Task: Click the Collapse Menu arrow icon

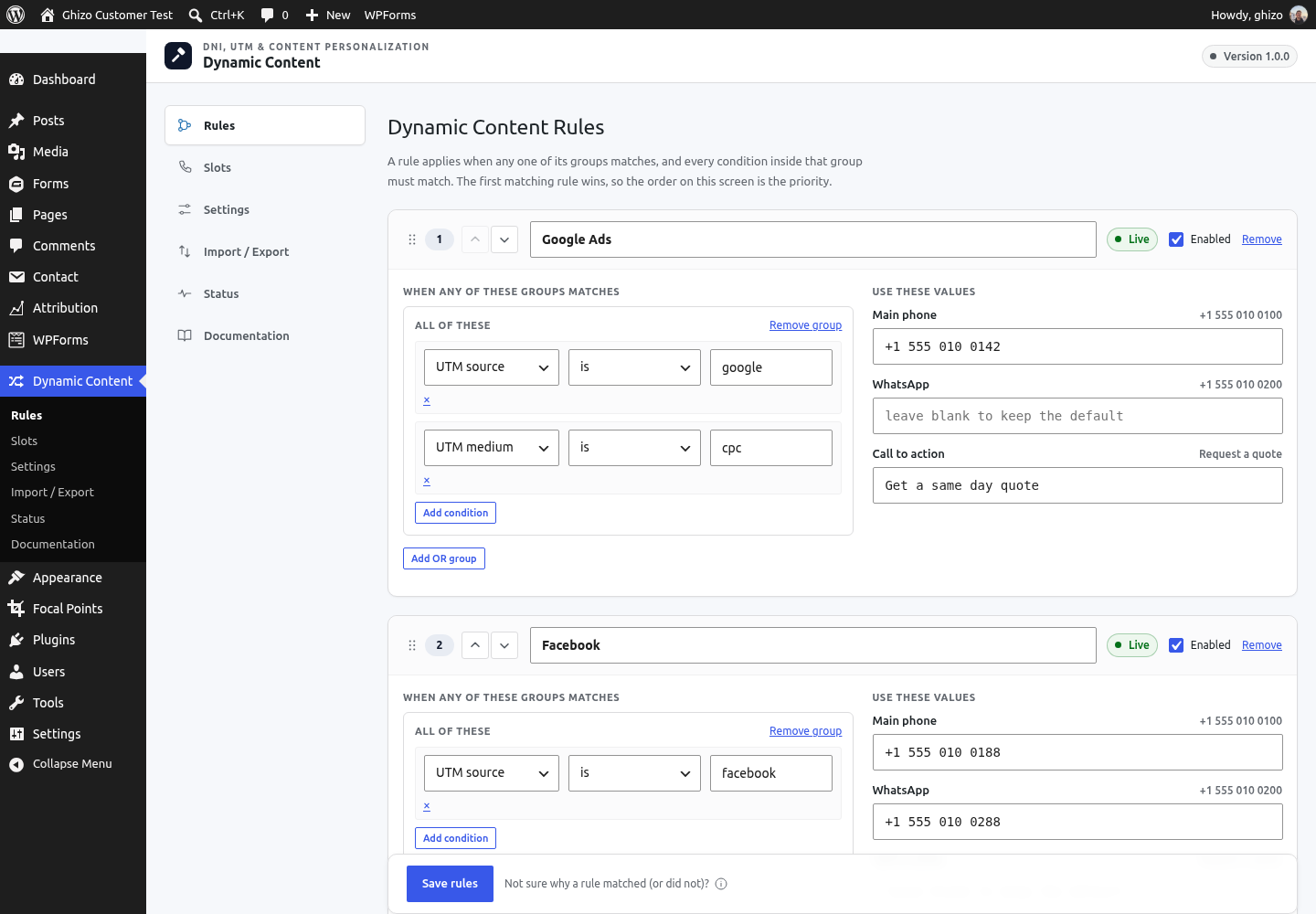Action: click(16, 764)
